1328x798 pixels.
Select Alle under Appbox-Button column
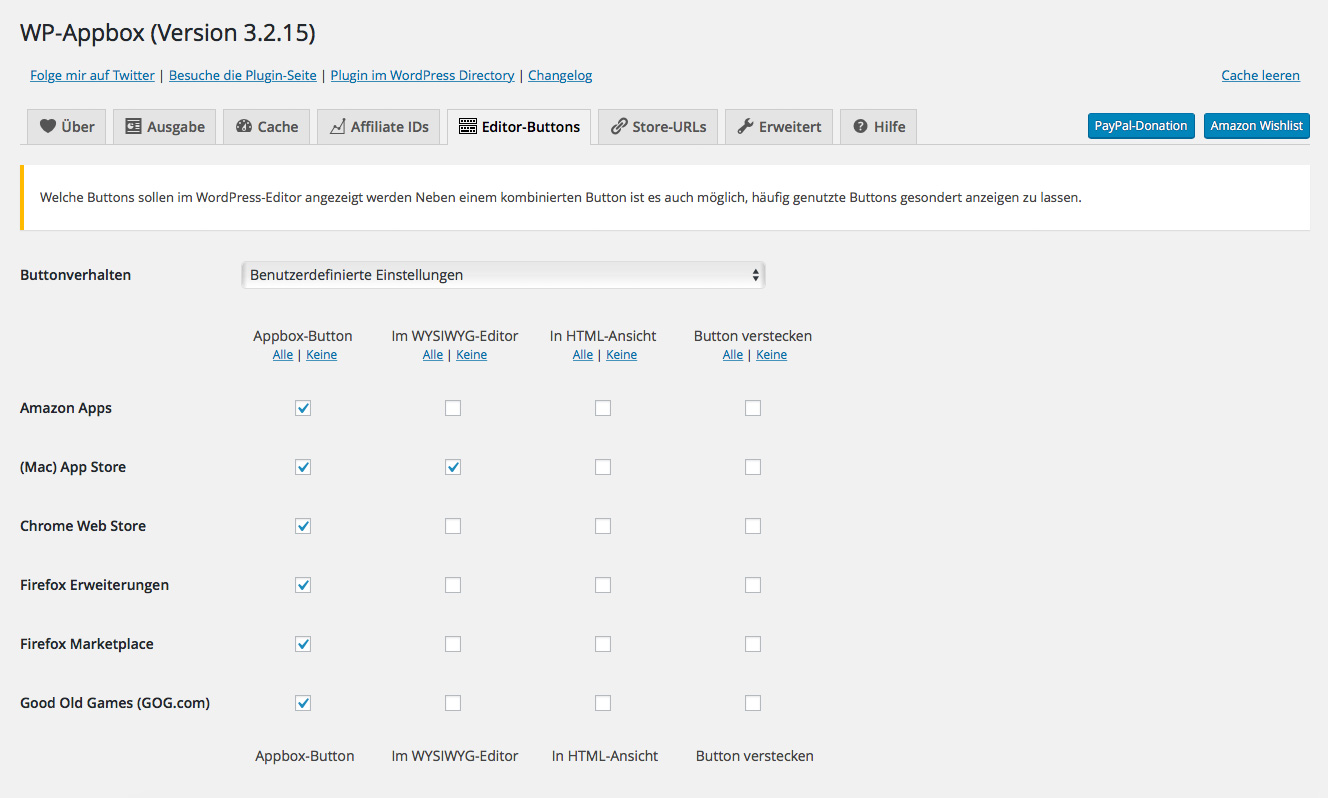click(x=283, y=355)
